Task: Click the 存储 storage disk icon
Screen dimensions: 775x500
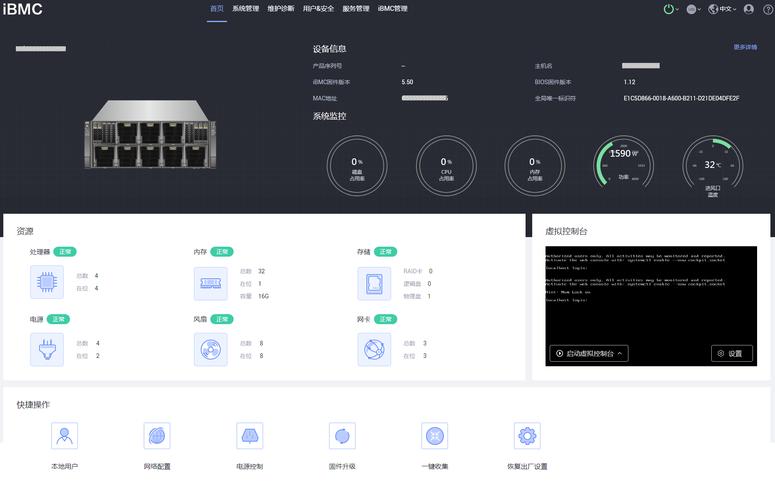Action: pyautogui.click(x=374, y=283)
